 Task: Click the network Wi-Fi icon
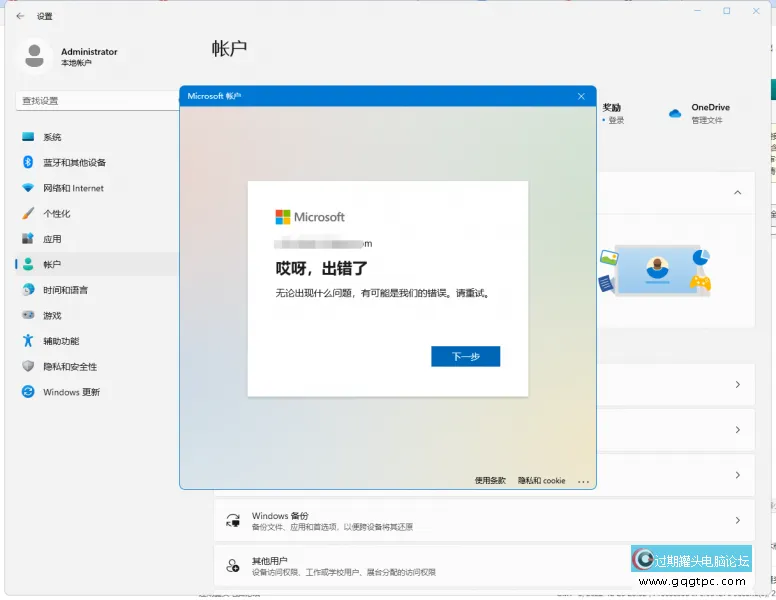tap(28, 188)
